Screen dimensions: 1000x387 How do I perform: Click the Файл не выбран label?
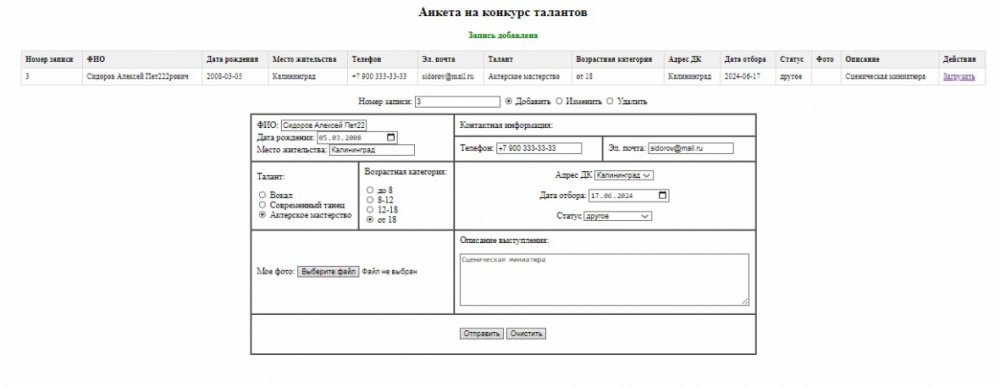coord(389,272)
